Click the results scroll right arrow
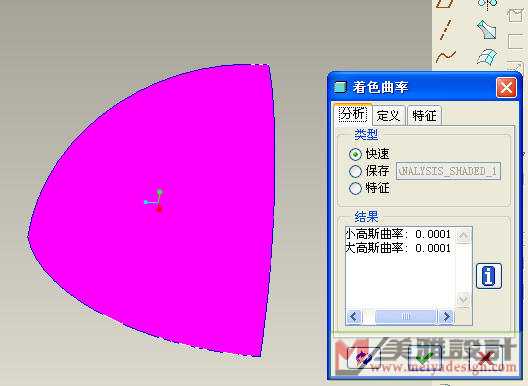The image size is (528, 386). [x=447, y=317]
